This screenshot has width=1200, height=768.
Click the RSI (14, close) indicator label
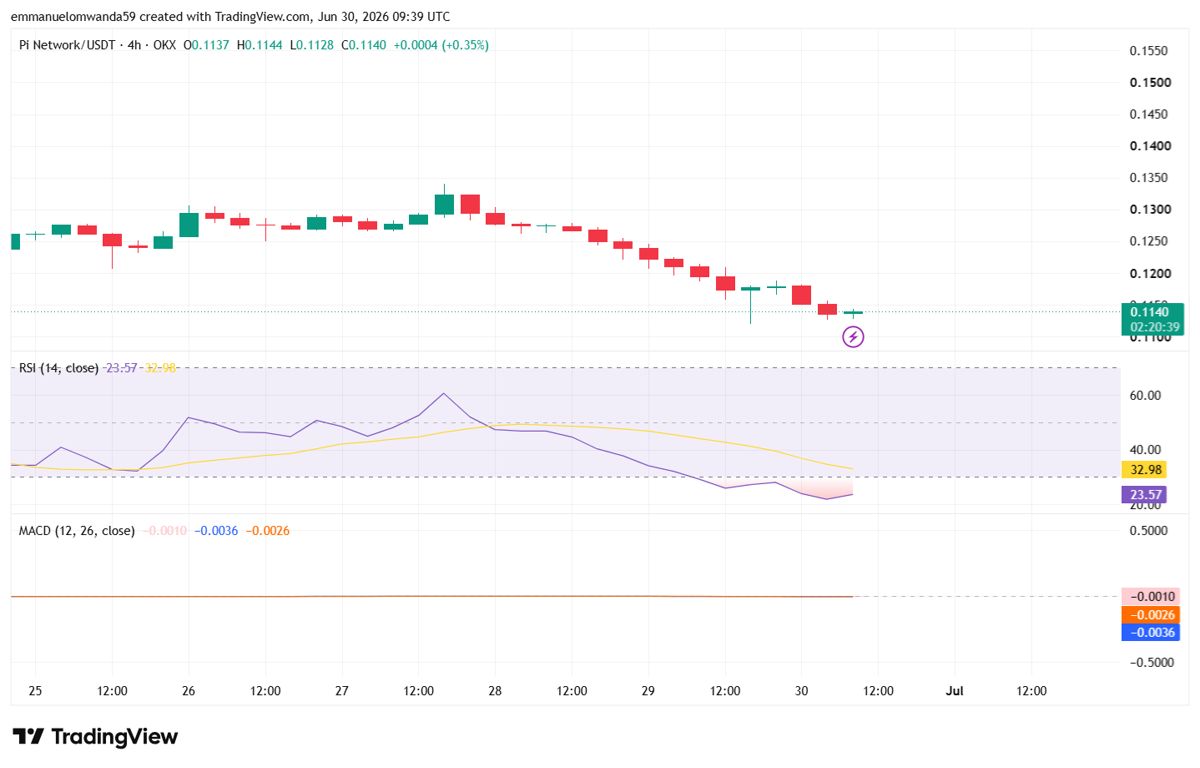tap(59, 368)
